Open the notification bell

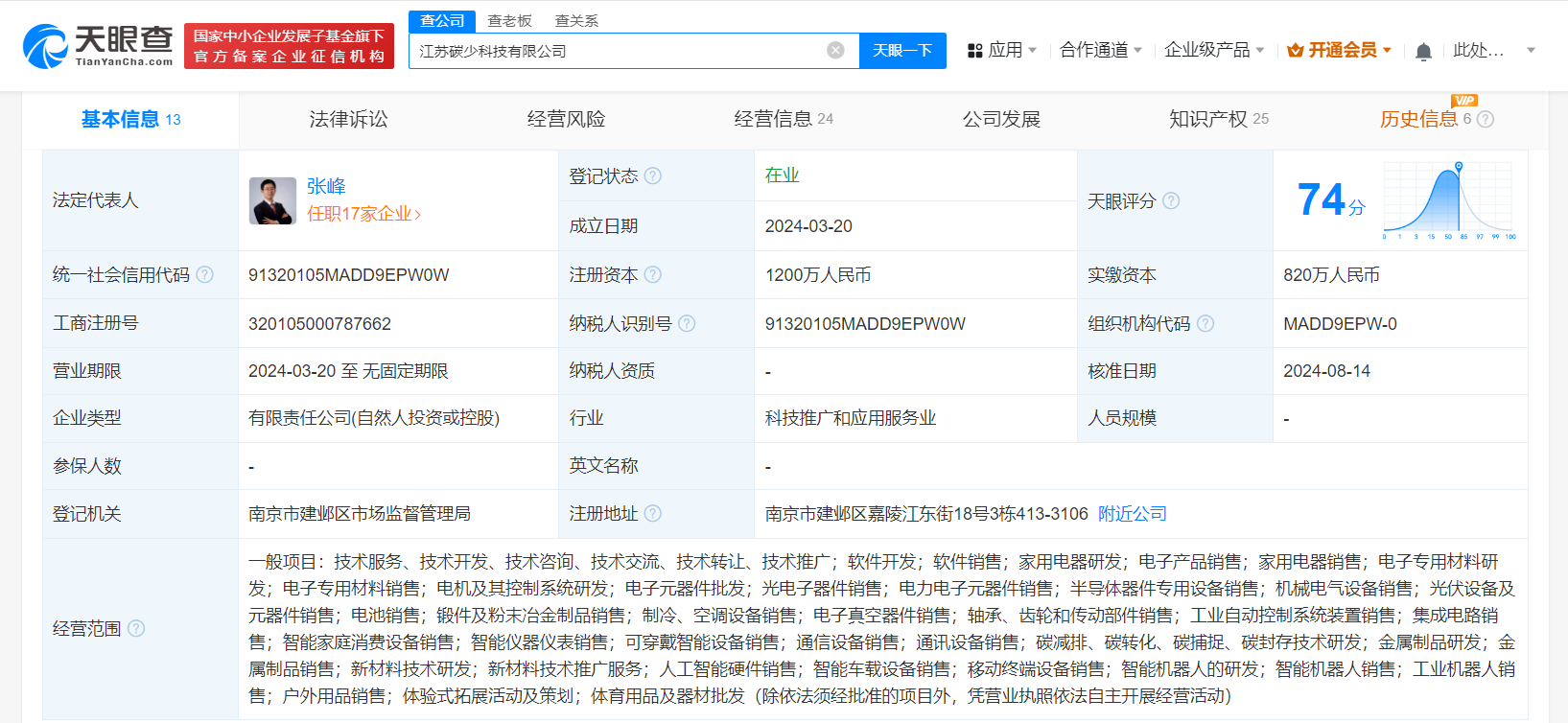(x=1423, y=51)
